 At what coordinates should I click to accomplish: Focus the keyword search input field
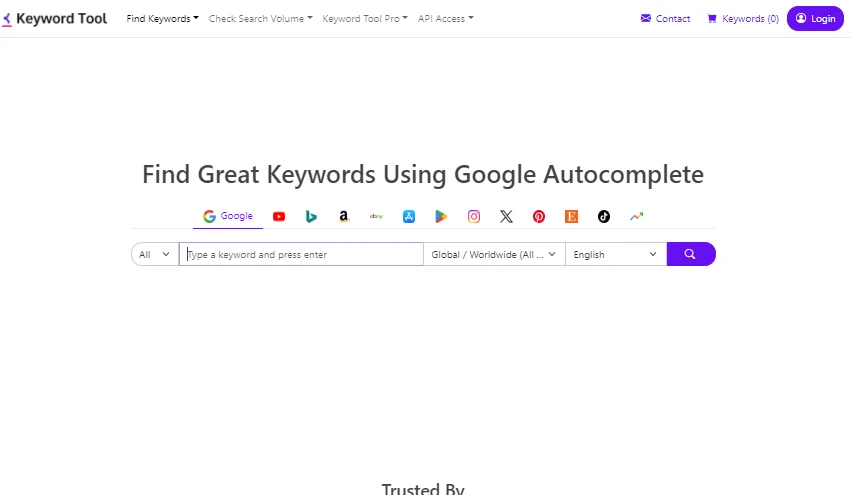point(301,254)
